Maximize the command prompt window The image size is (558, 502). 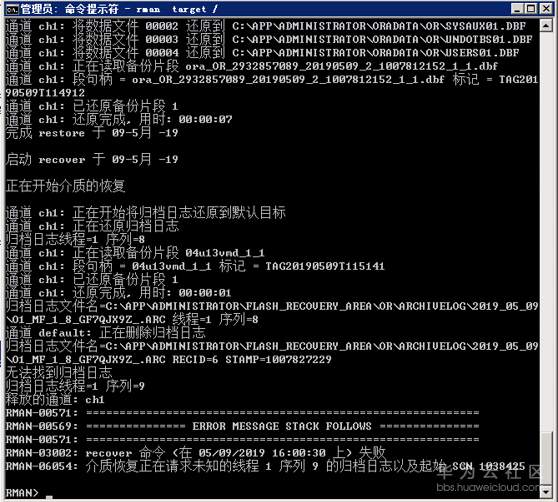pyautogui.click(x=531, y=9)
